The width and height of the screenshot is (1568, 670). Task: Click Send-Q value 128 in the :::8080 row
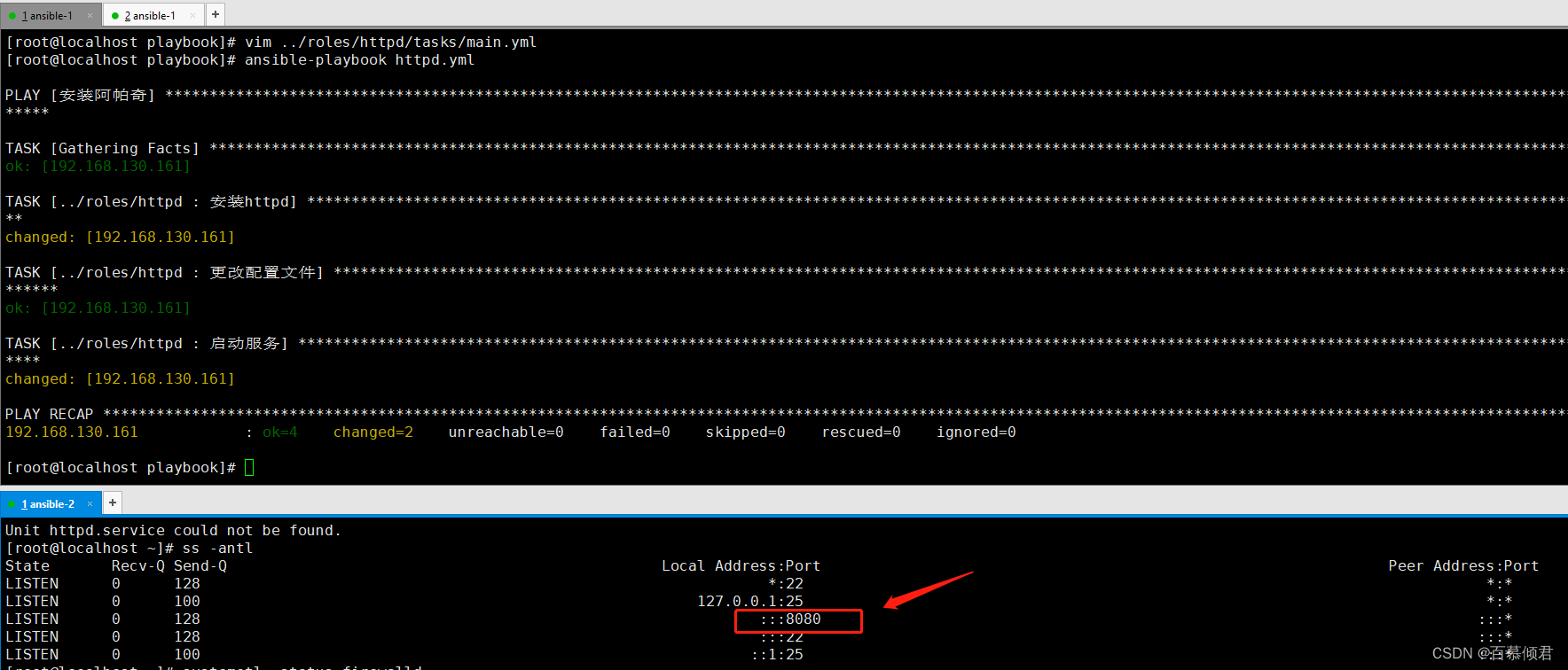coord(187,619)
